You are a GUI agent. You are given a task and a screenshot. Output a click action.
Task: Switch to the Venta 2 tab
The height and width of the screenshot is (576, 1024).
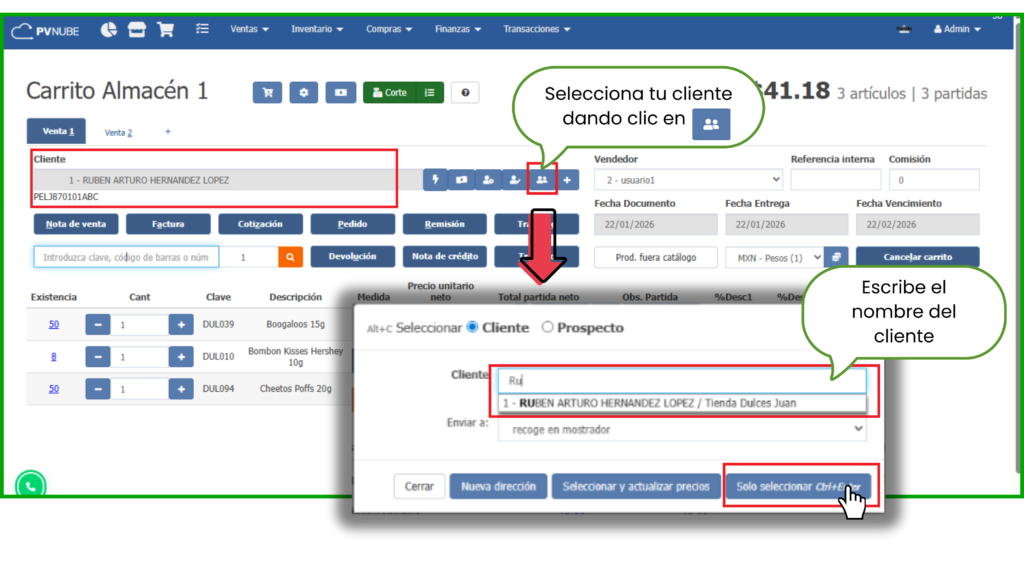coord(118,132)
